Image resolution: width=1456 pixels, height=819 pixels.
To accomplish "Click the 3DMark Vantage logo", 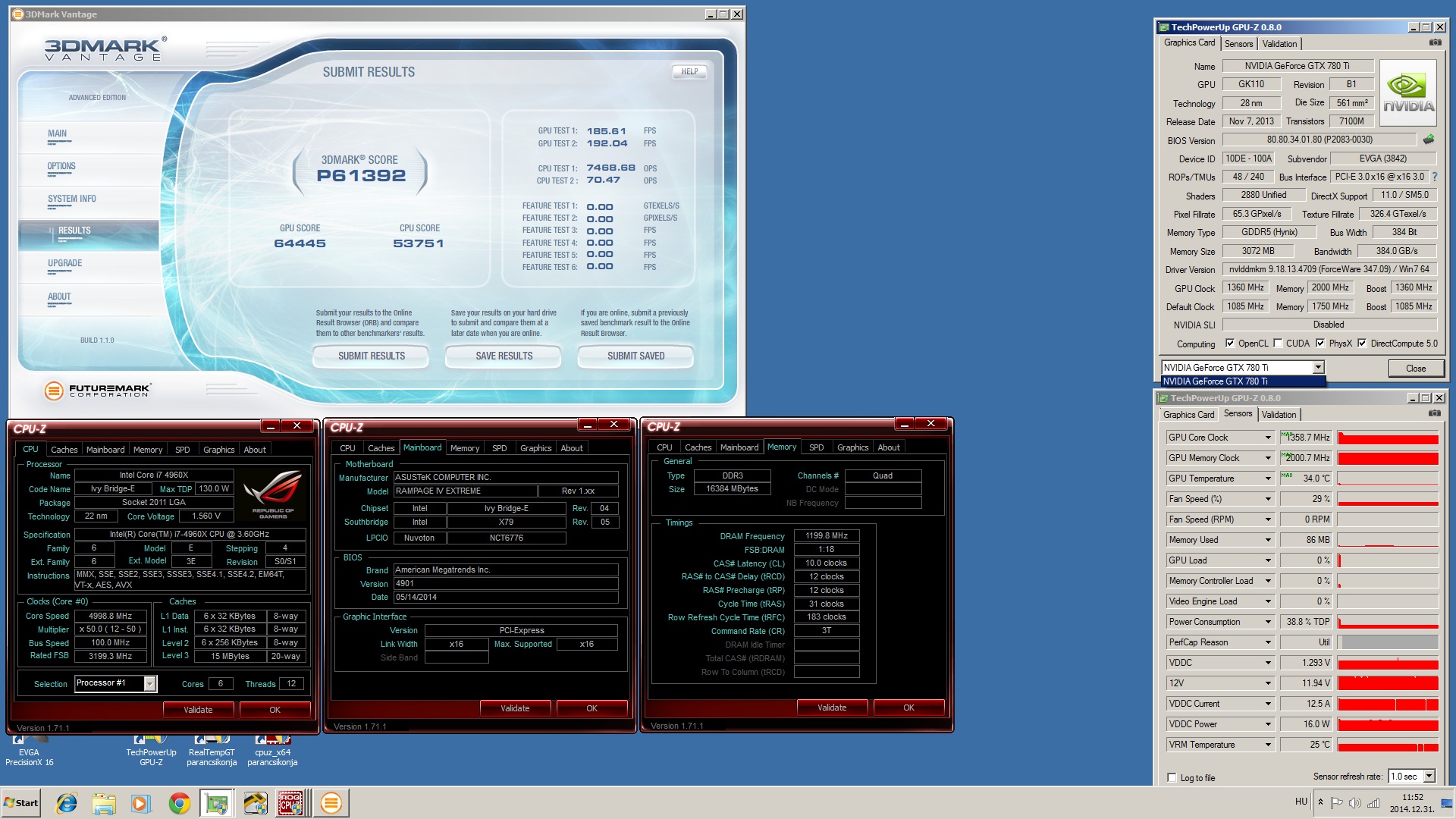I will (x=105, y=49).
